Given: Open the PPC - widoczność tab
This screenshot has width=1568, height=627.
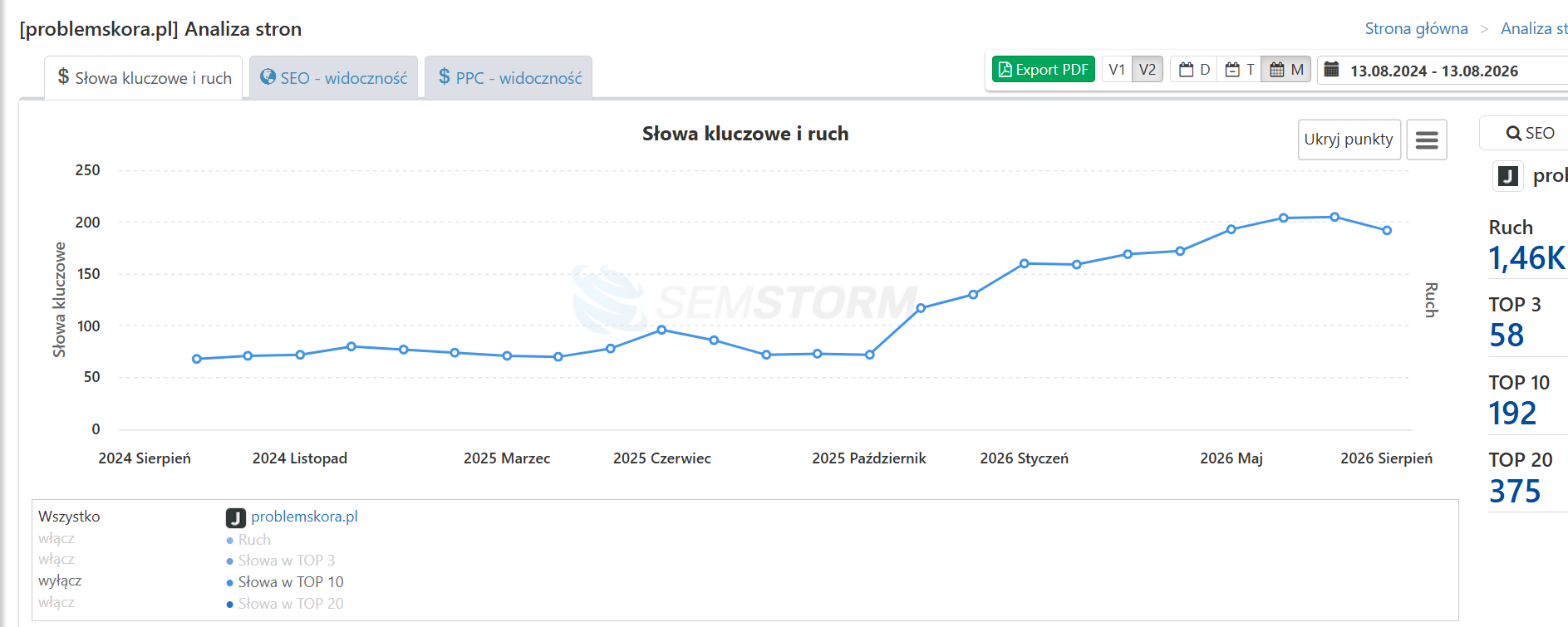Looking at the screenshot, I should click(509, 77).
